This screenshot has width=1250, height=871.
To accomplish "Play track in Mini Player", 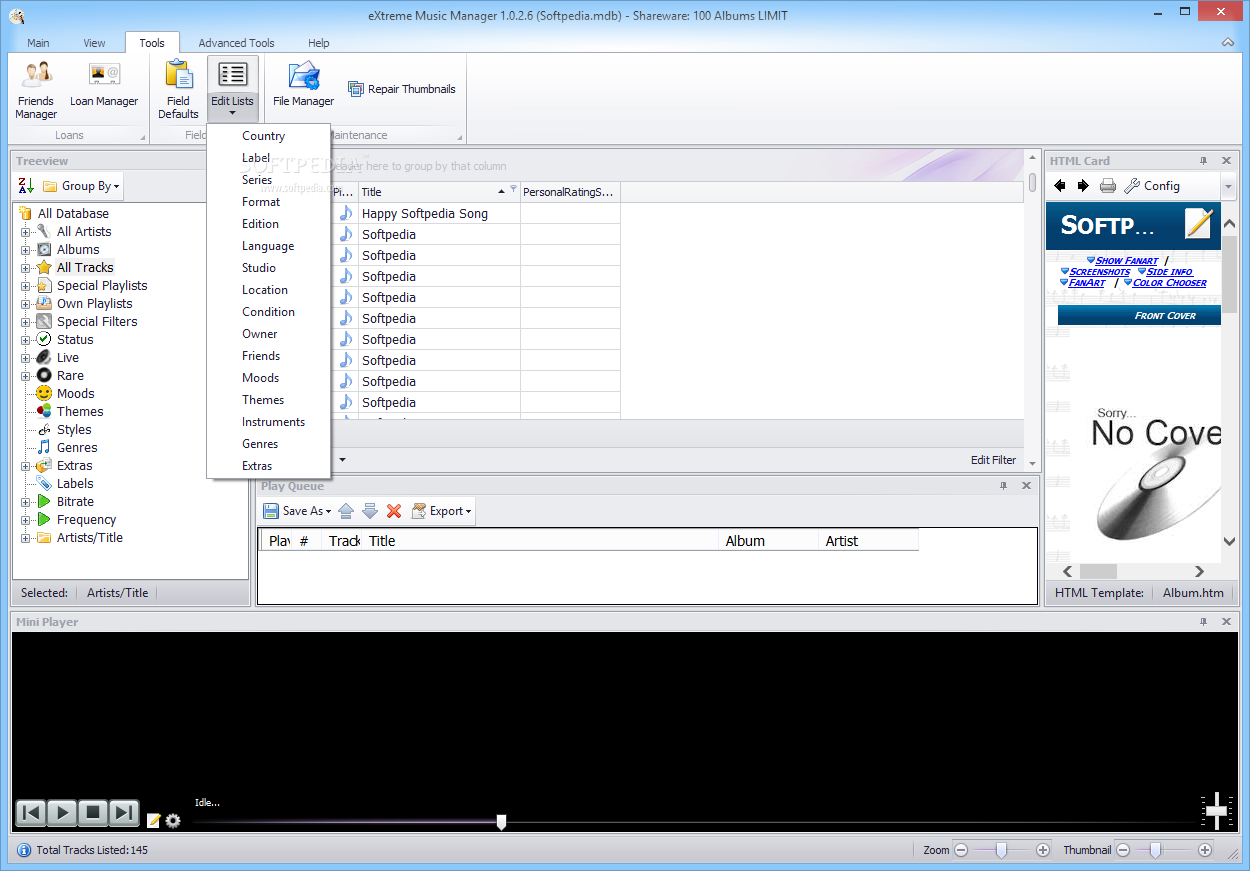I will 62,813.
